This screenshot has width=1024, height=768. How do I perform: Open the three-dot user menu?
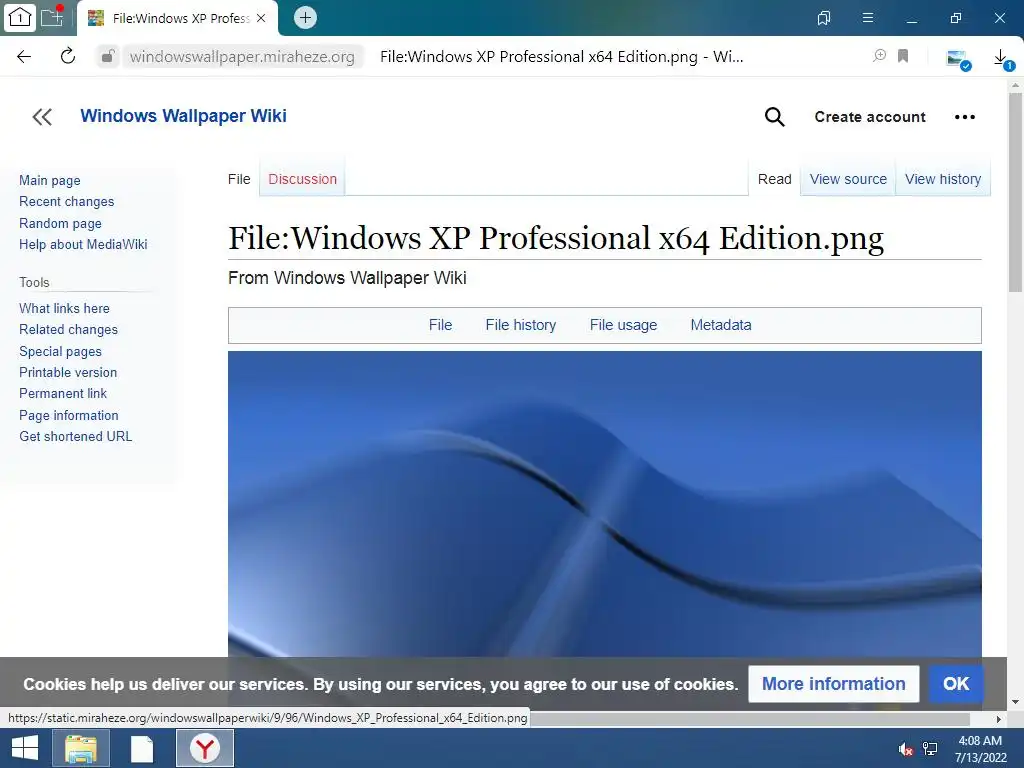(965, 117)
